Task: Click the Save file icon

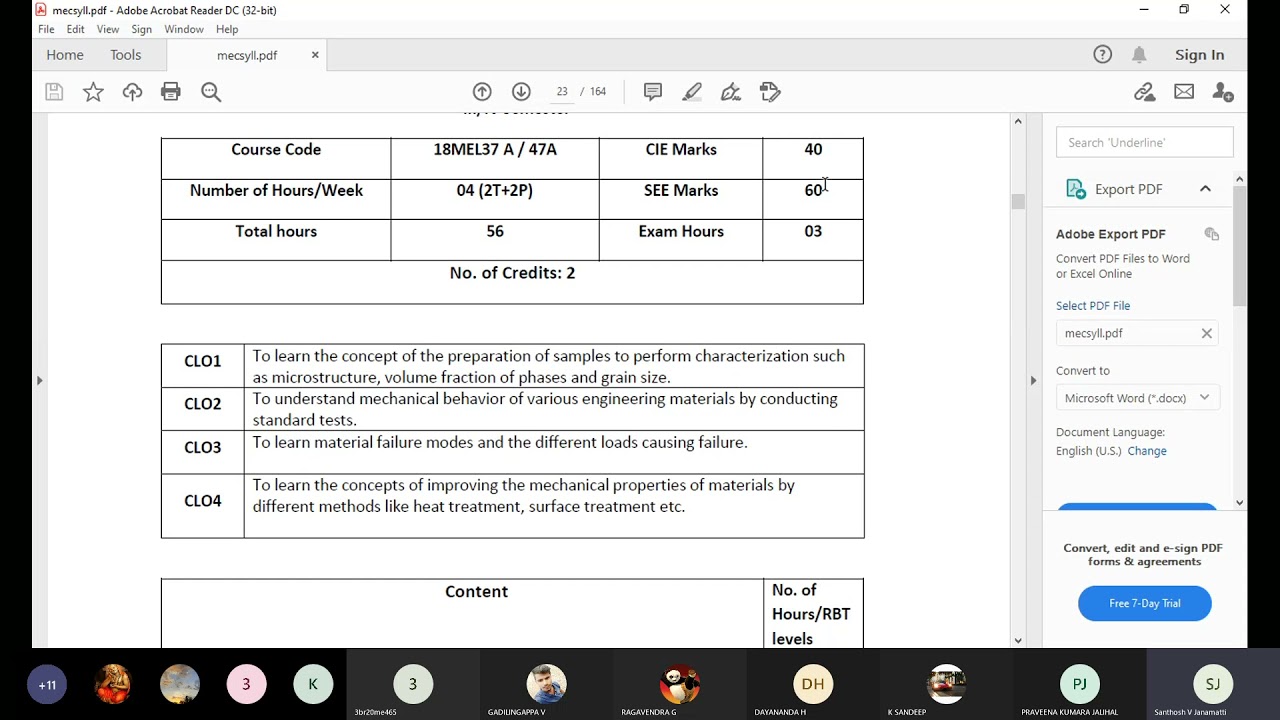Action: pos(54,92)
